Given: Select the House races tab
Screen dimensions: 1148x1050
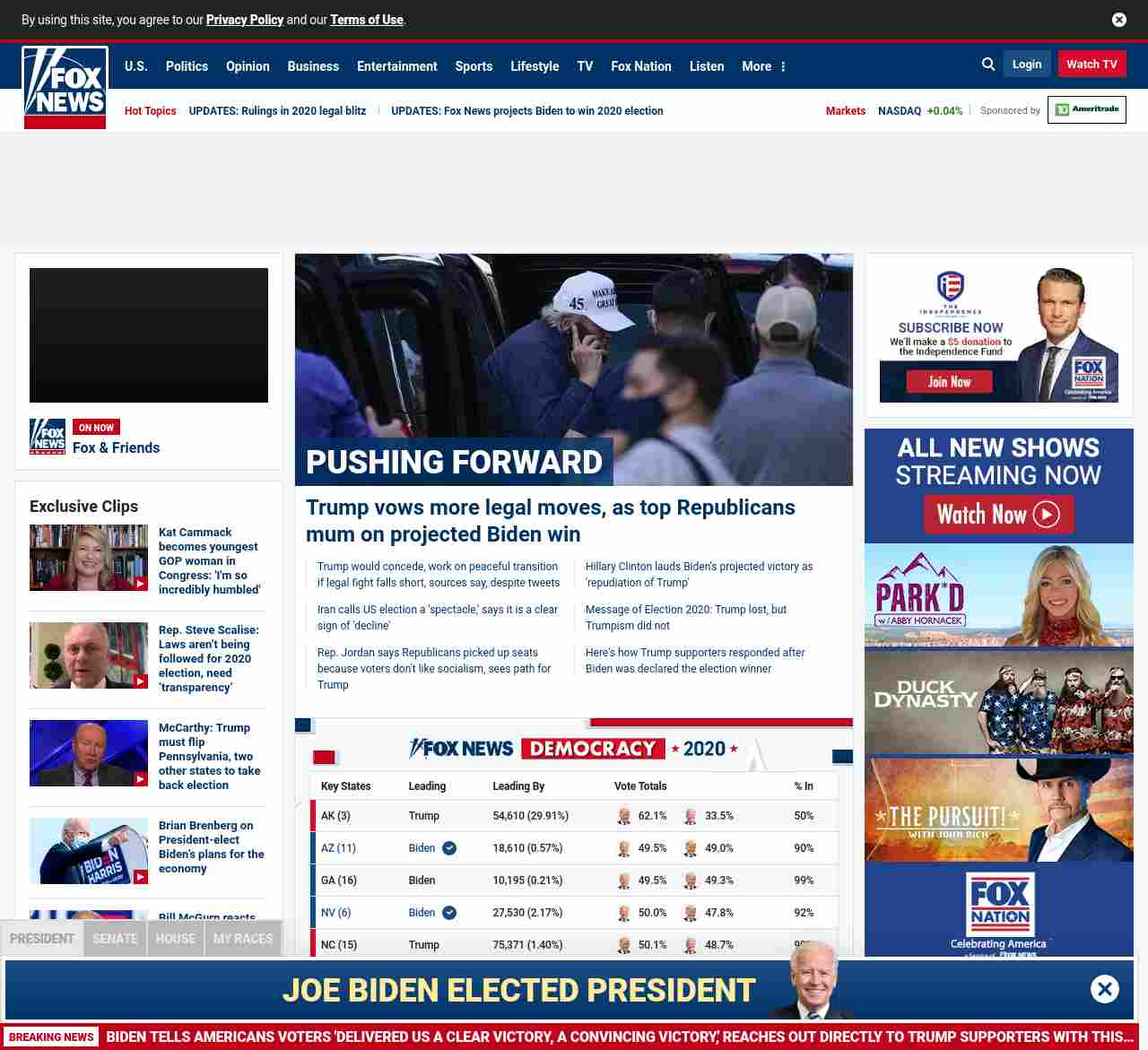Looking at the screenshot, I should tap(175, 939).
